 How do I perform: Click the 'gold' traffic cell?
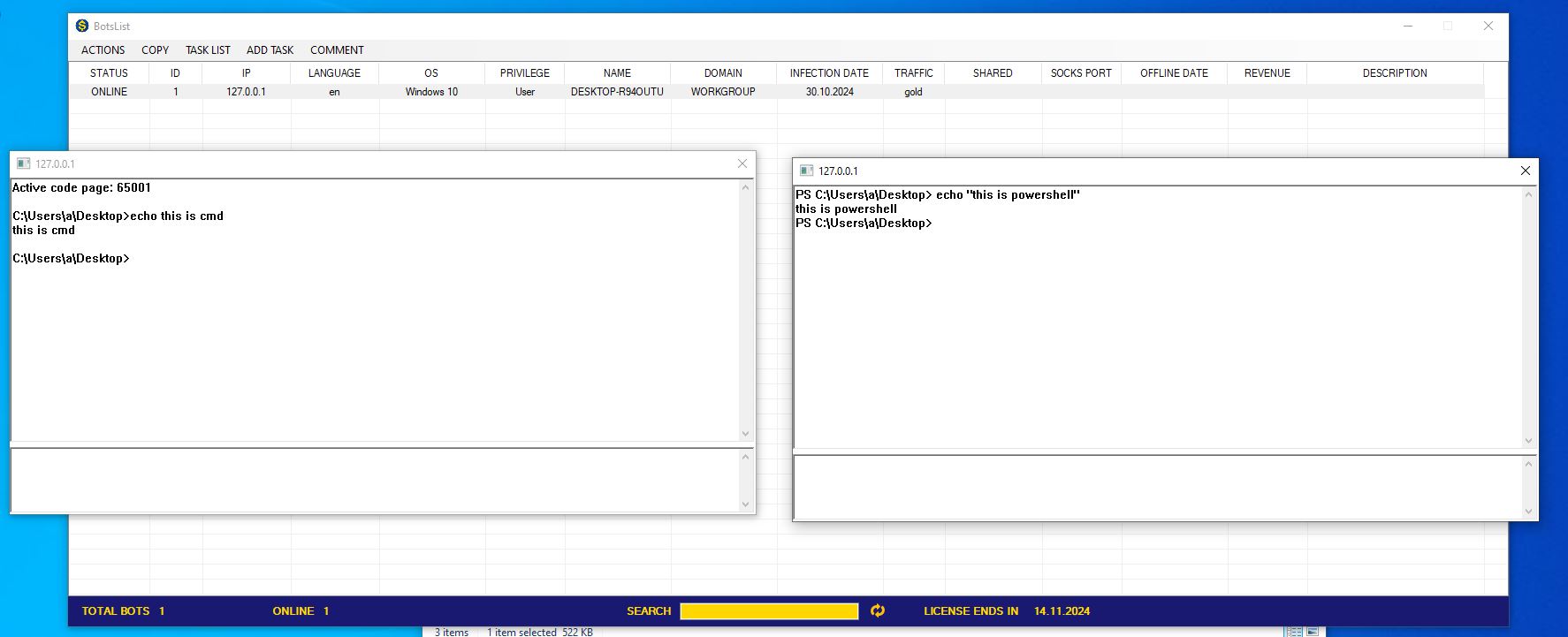coord(913,92)
